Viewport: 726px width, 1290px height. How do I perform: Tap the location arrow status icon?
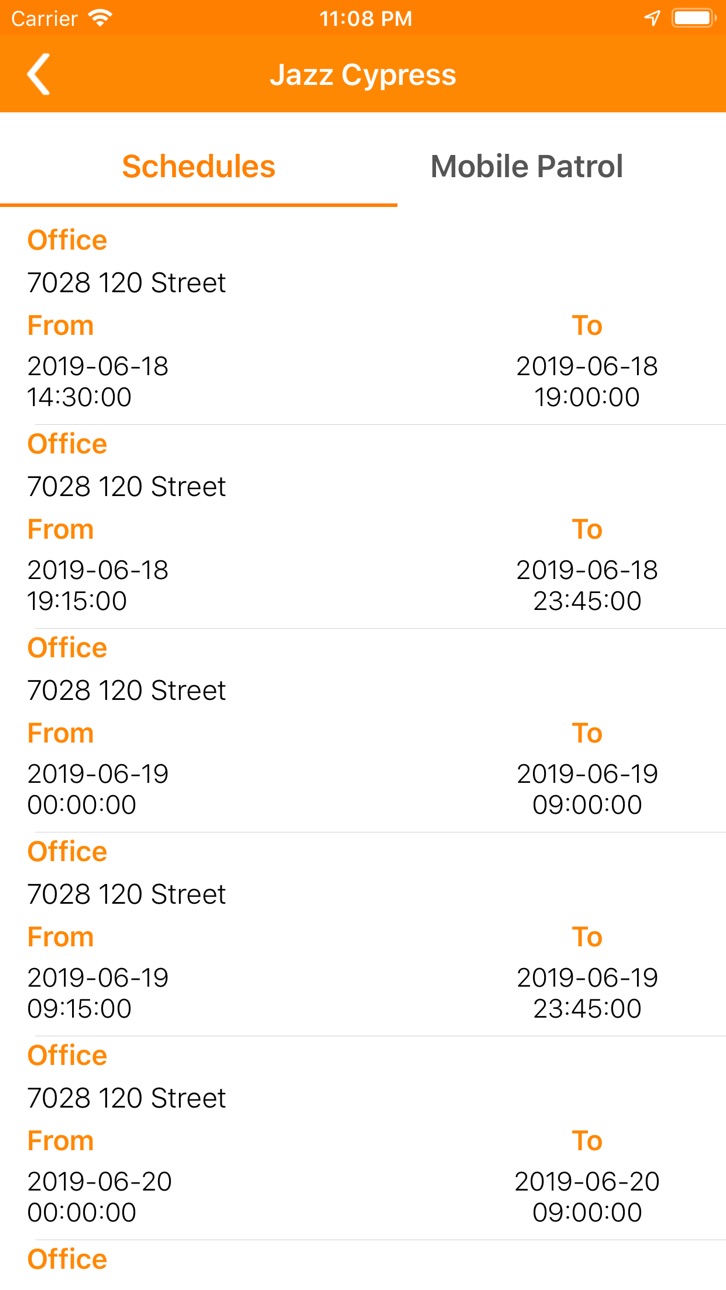point(652,18)
